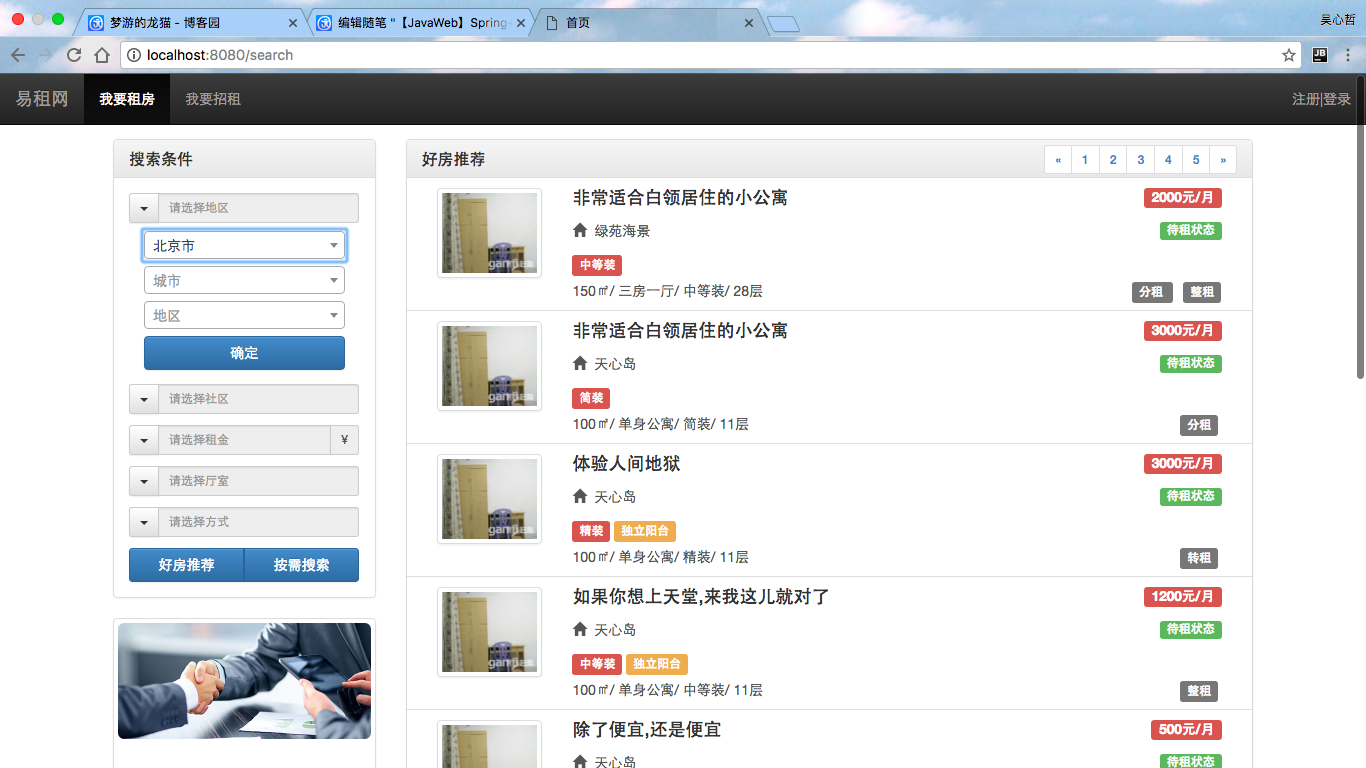This screenshot has height=768, width=1366.
Task: Click the 精装 tag
Action: click(x=591, y=531)
